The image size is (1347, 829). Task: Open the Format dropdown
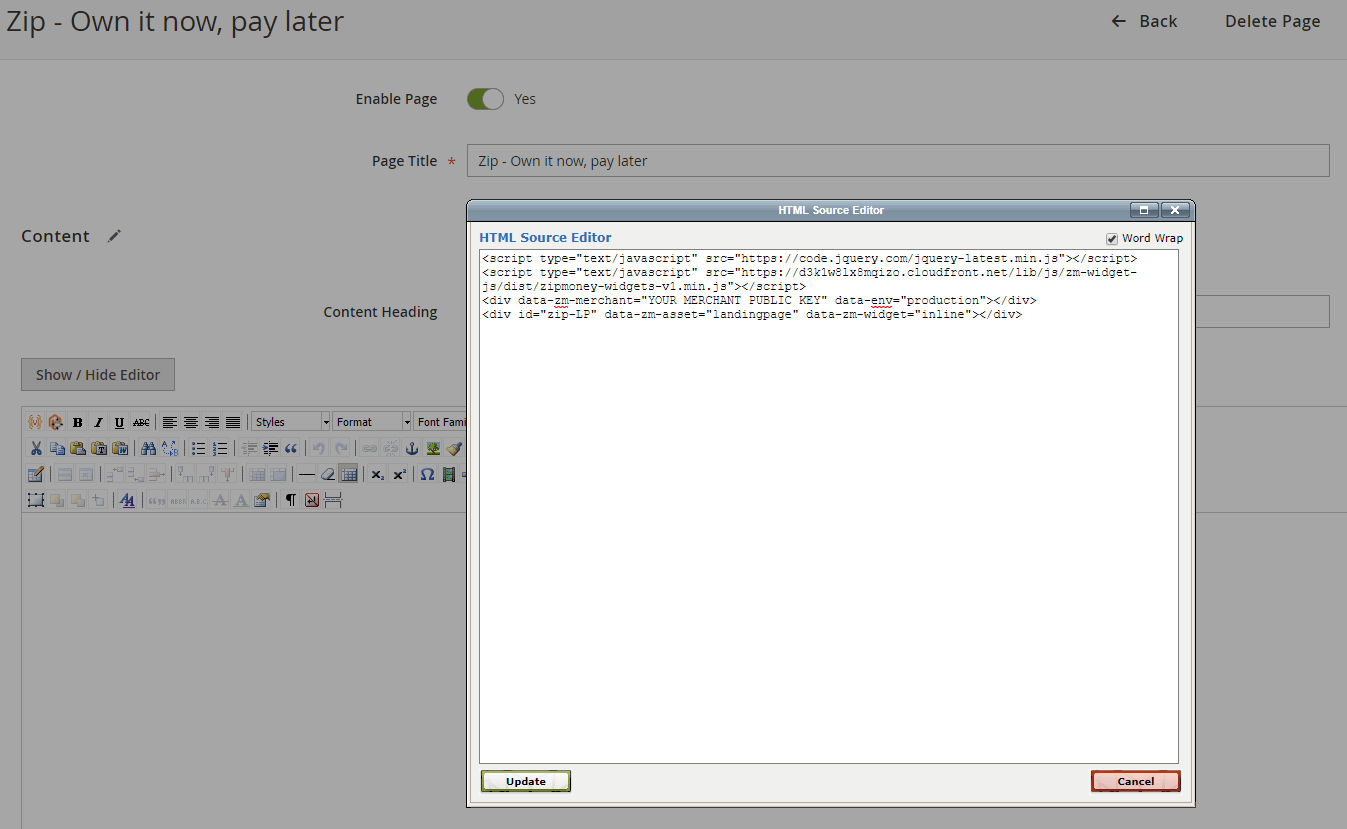pyautogui.click(x=372, y=422)
